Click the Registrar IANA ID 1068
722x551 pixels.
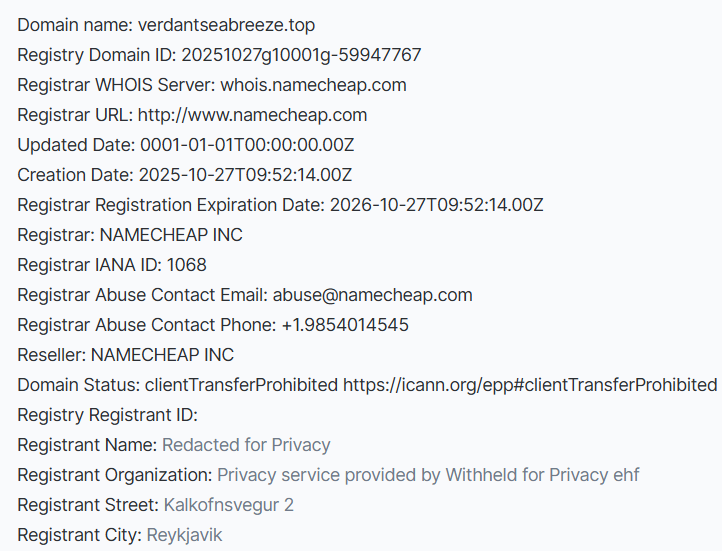(x=187, y=265)
